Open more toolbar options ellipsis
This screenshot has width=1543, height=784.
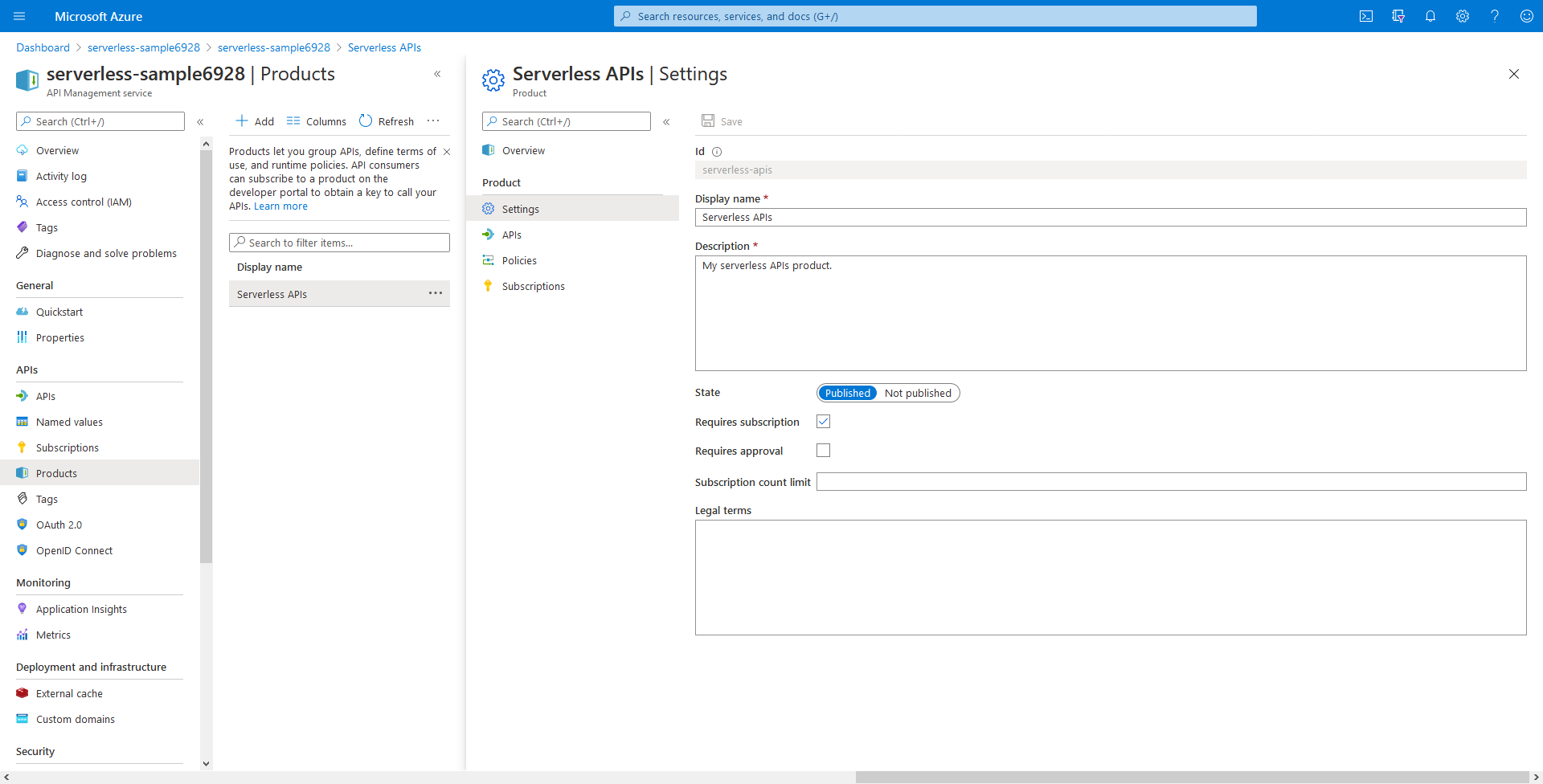click(x=433, y=120)
